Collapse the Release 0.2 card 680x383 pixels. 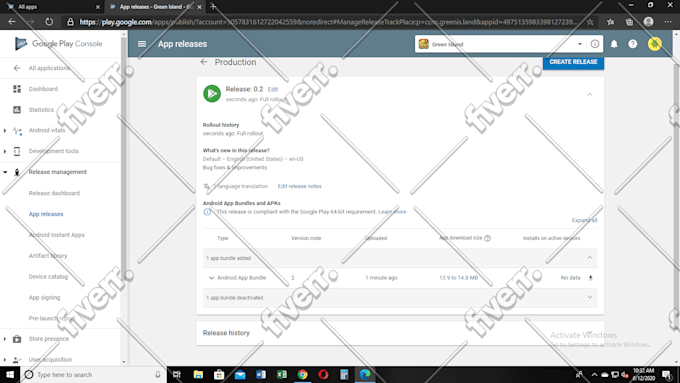click(590, 94)
